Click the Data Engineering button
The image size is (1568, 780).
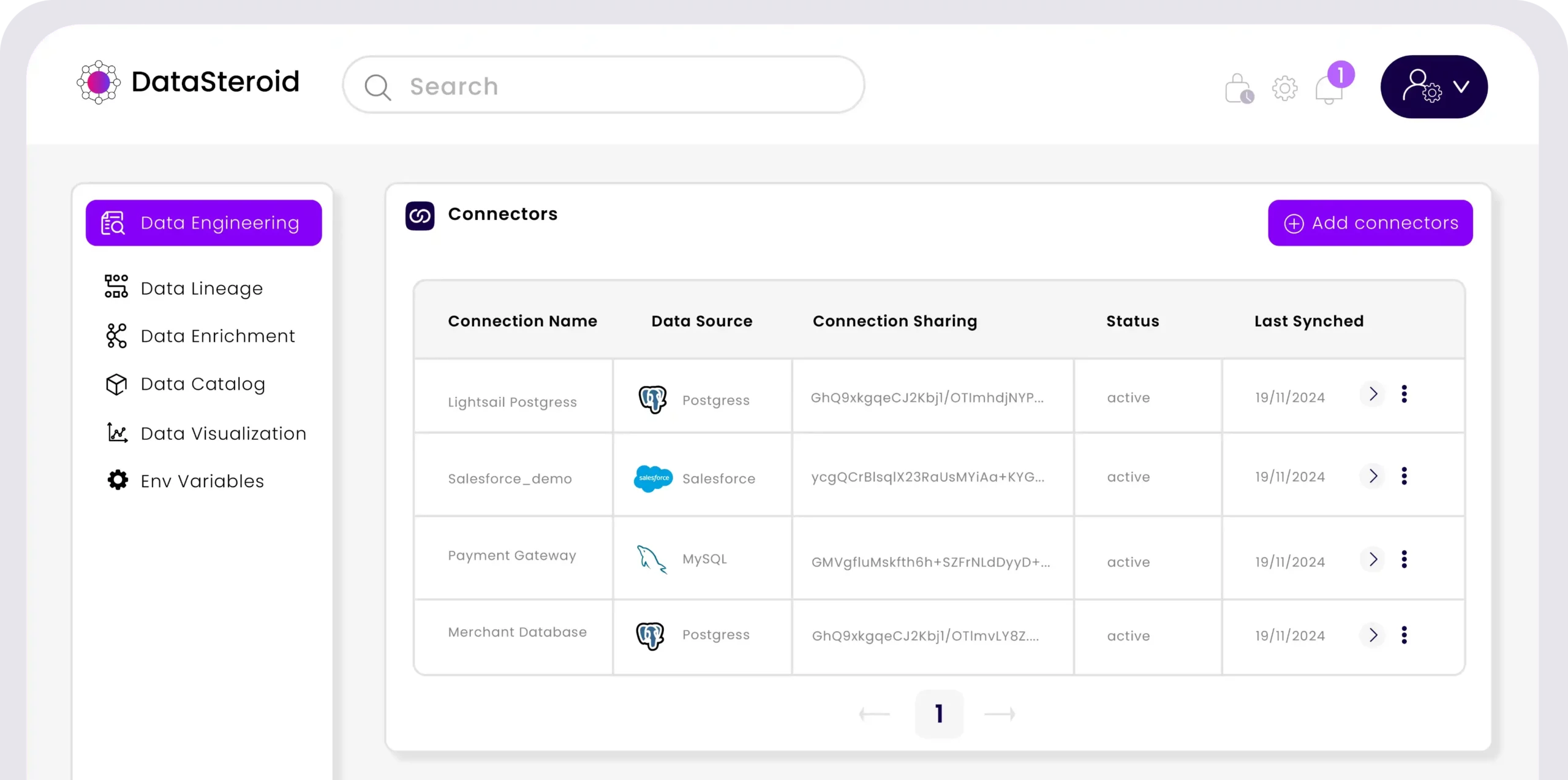pyautogui.click(x=203, y=223)
